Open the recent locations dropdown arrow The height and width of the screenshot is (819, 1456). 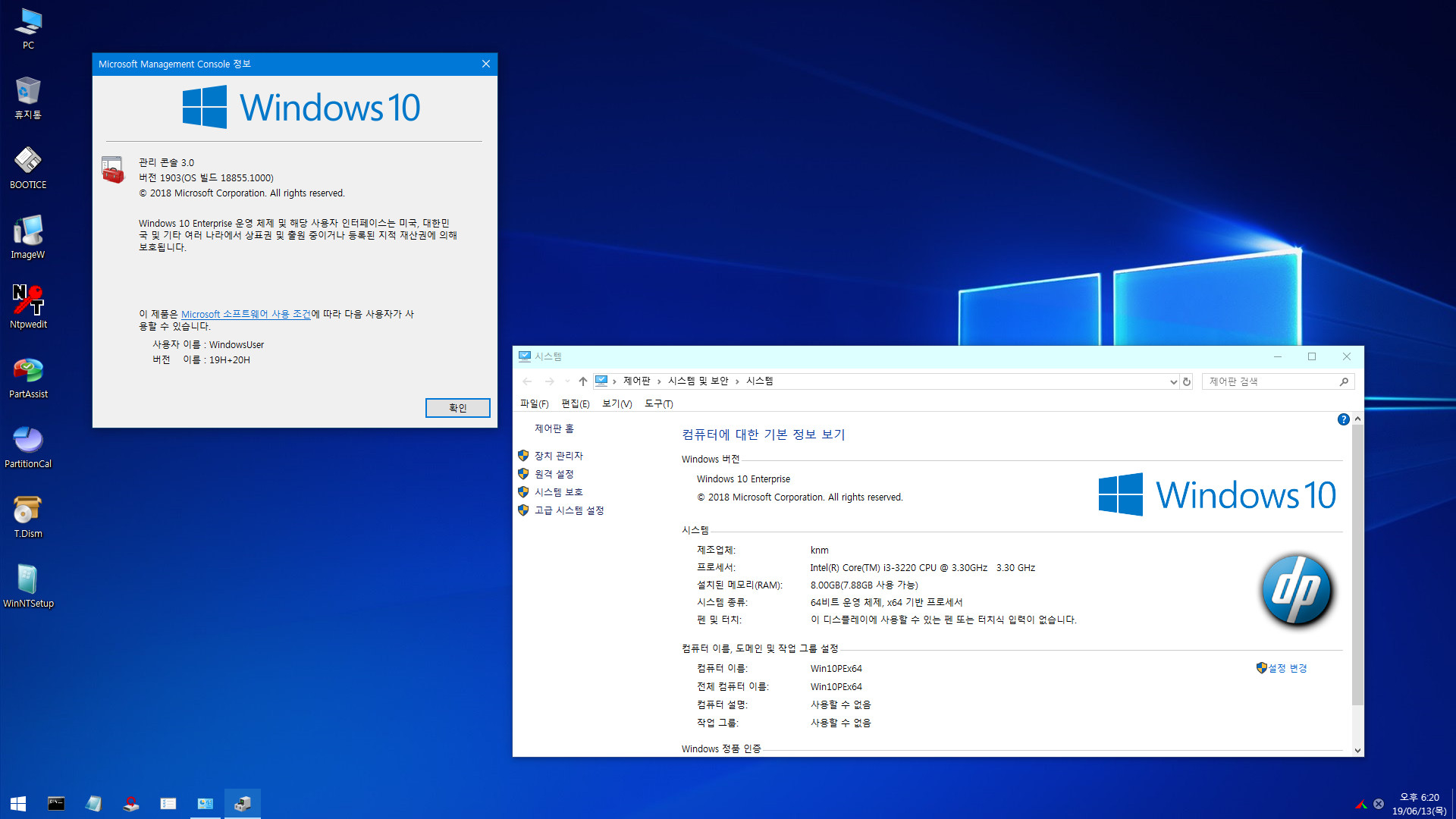click(566, 381)
